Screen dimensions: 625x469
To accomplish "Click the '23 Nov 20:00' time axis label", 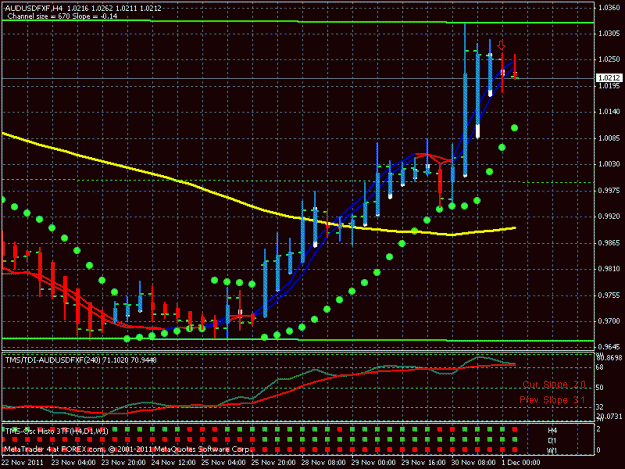I will pyautogui.click(x=123, y=463).
